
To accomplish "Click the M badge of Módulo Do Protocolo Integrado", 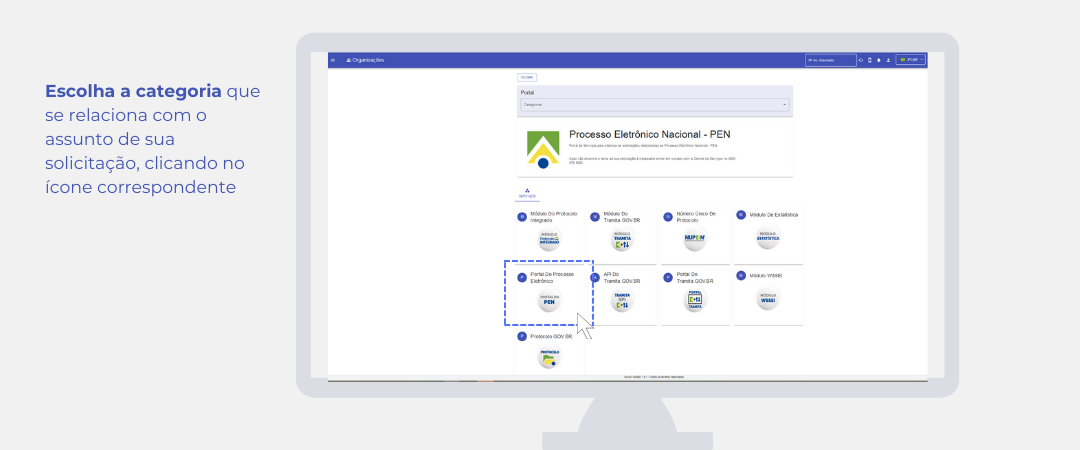I will [x=522, y=216].
